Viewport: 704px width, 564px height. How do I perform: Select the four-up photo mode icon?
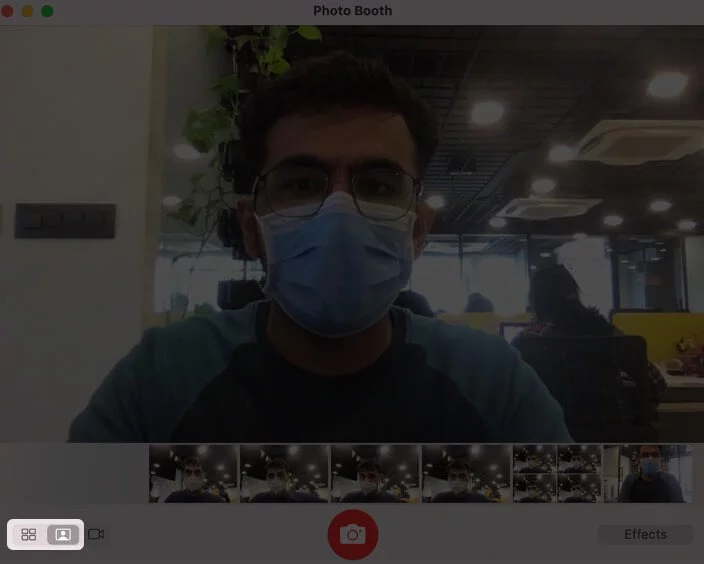click(x=29, y=534)
